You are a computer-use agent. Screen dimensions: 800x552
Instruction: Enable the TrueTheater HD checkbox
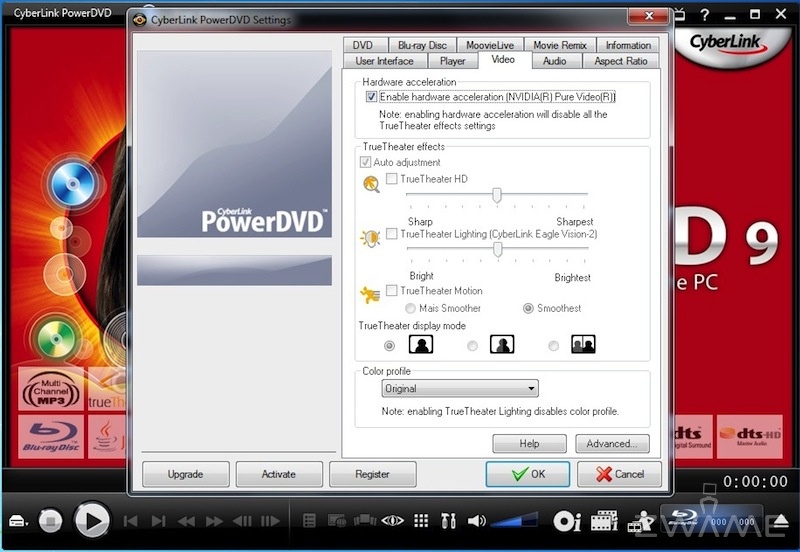(392, 179)
